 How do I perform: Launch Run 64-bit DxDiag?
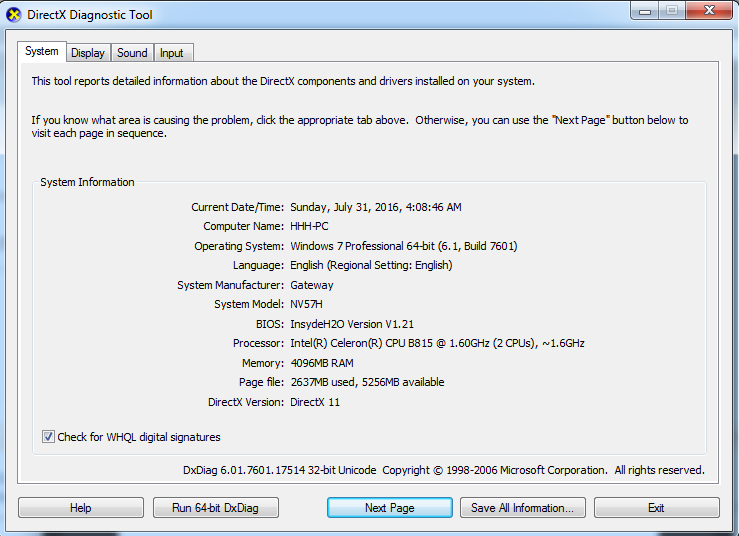click(x=215, y=508)
